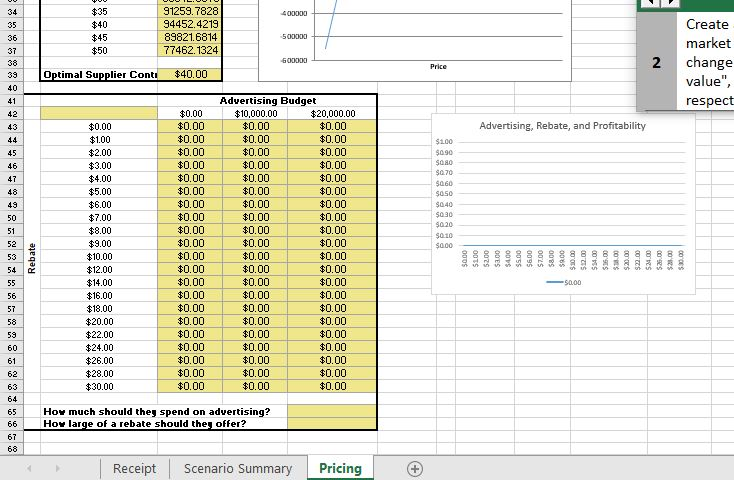Screen dimensions: 734x480
Task: Select the $20,000.00 column cell in the $10.00 rebate row
Action: click(x=332, y=256)
